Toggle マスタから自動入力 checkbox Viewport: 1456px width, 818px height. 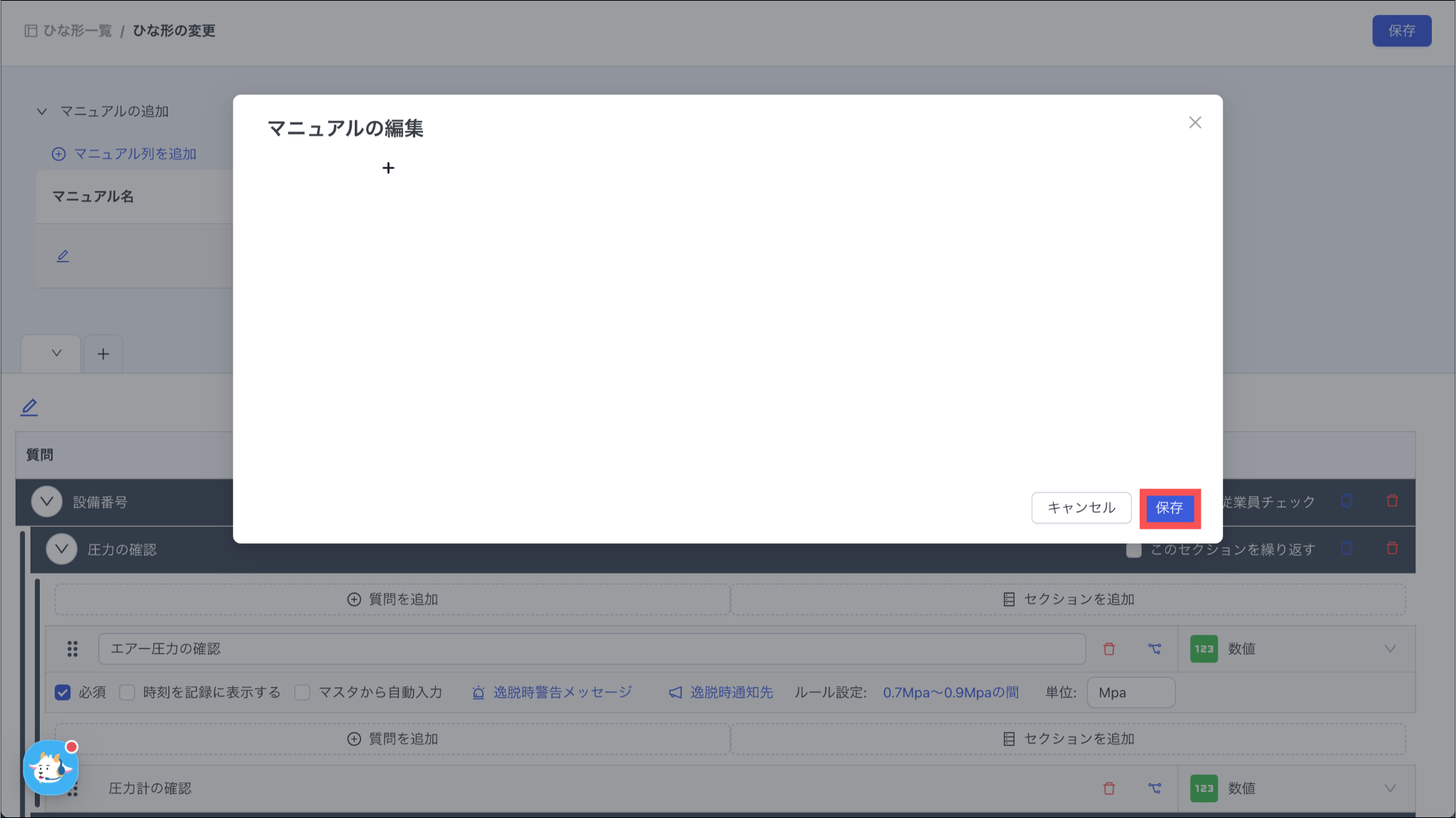coord(302,692)
